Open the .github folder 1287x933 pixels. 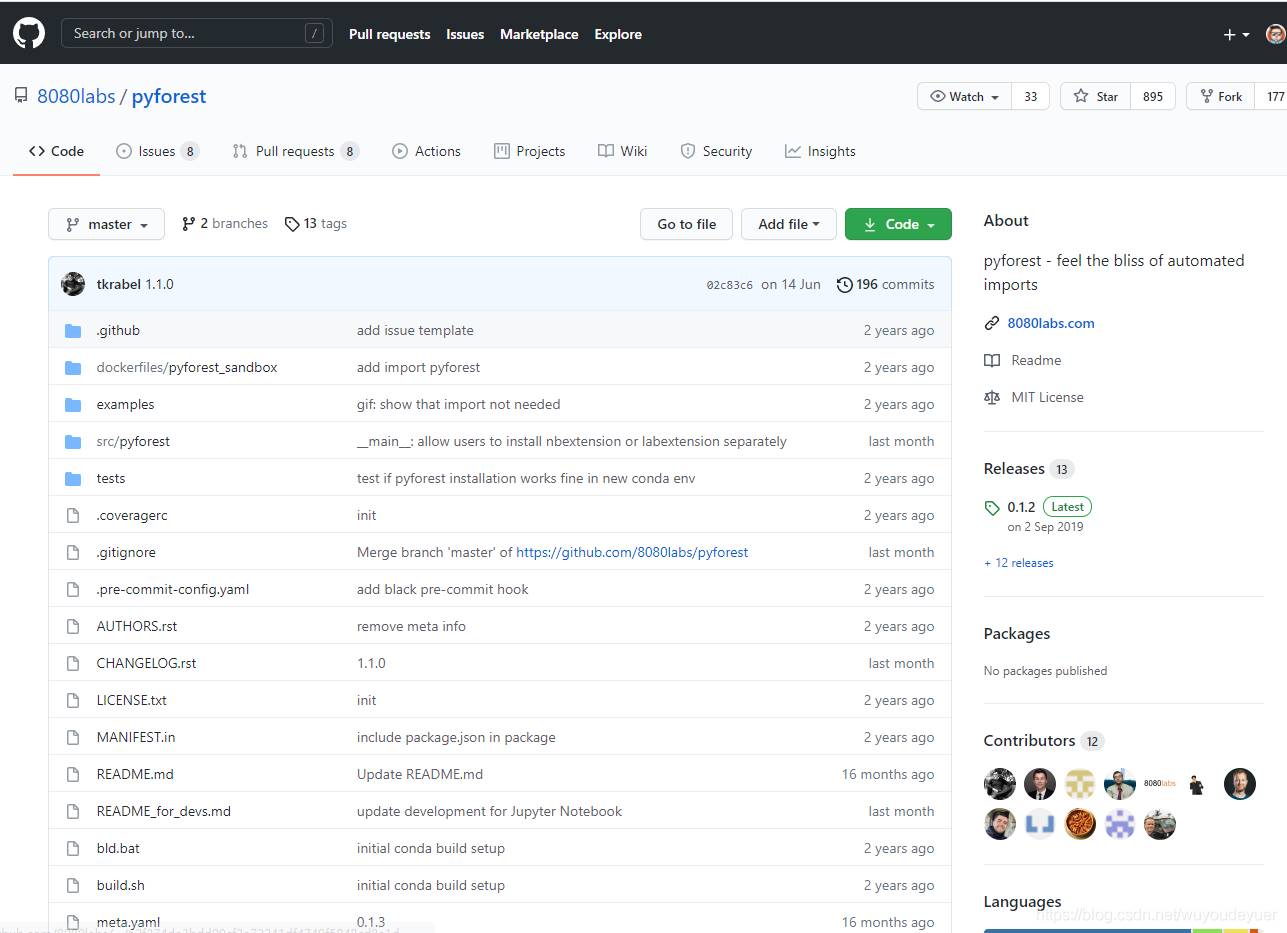(118, 330)
